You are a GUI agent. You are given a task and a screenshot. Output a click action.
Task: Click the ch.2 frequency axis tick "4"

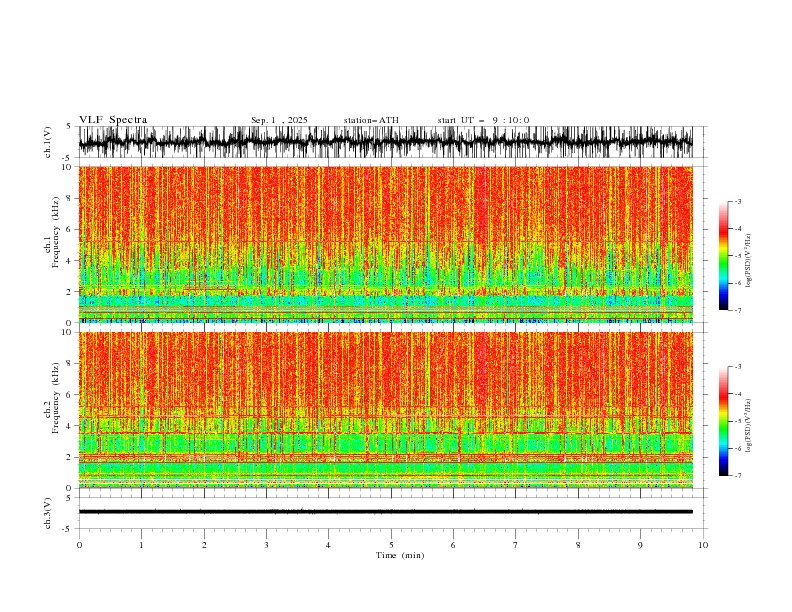(69, 427)
